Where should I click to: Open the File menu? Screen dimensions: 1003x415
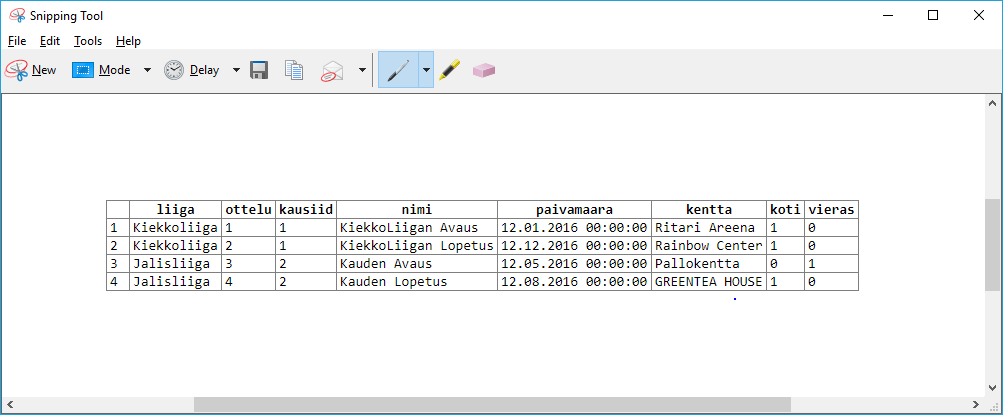click(x=17, y=41)
